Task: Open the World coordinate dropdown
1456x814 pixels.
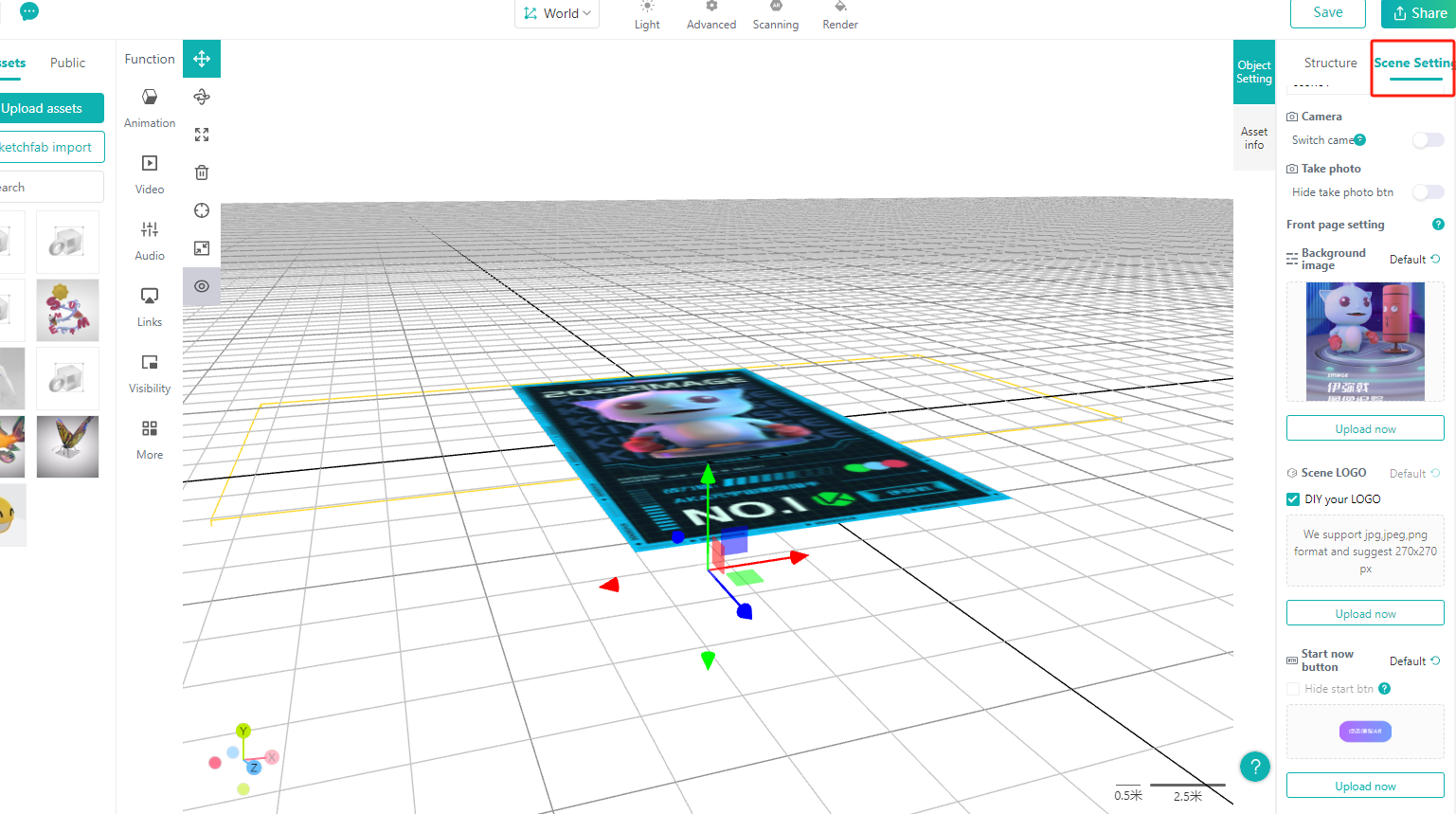Action: click(x=557, y=13)
